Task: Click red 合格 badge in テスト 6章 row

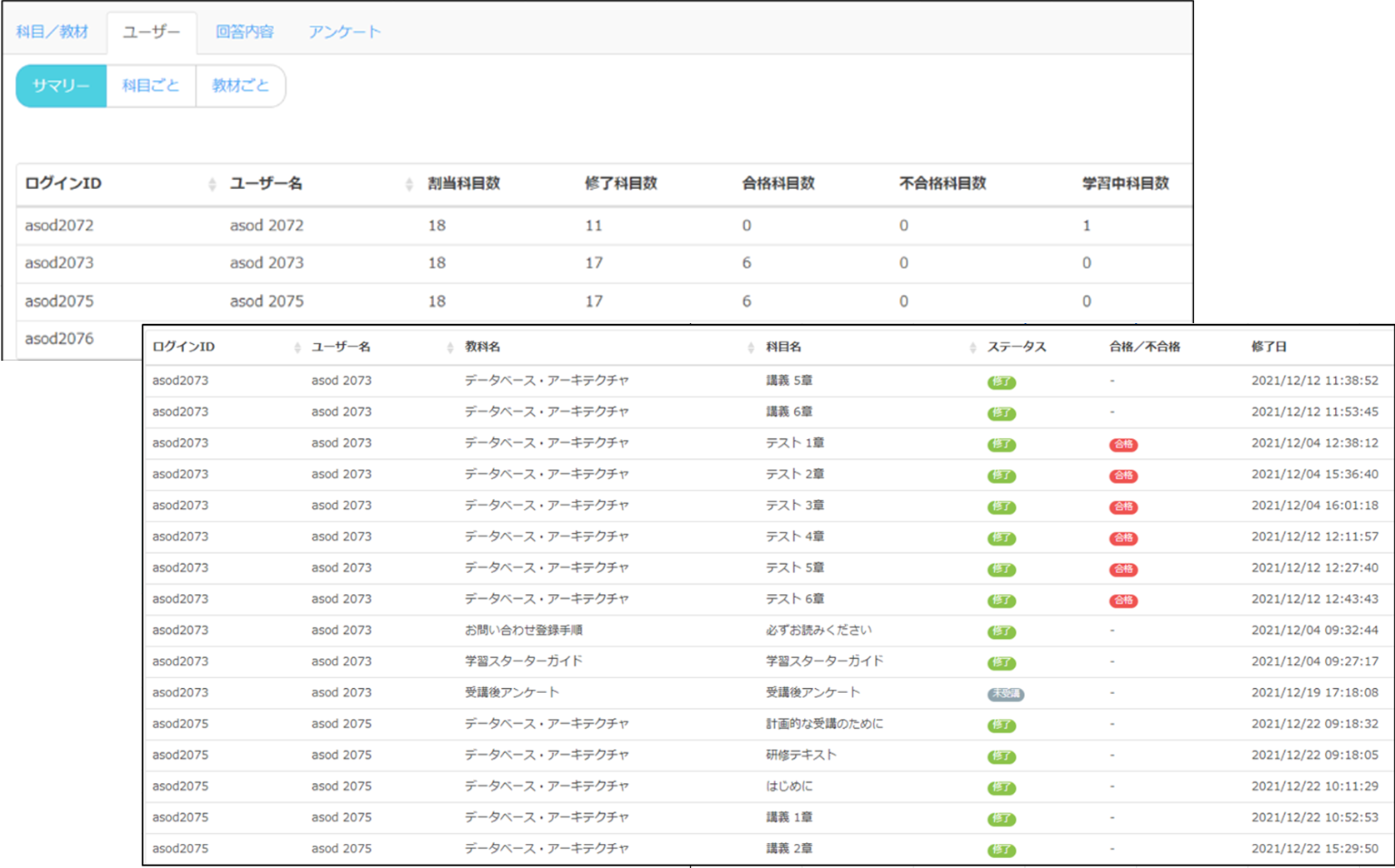Action: point(1122,600)
